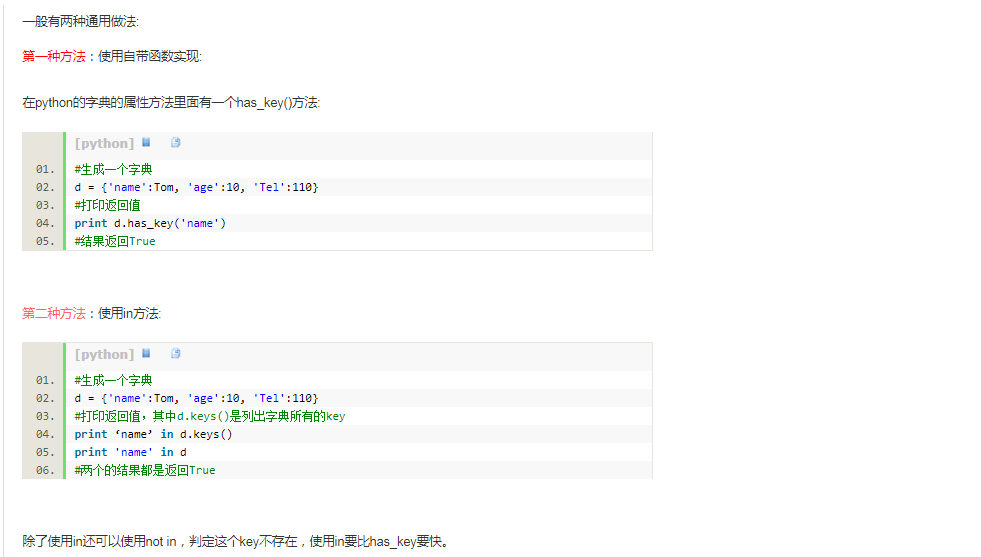981x557 pixels.
Task: Click code line print 'name' in d
Action: [130, 452]
